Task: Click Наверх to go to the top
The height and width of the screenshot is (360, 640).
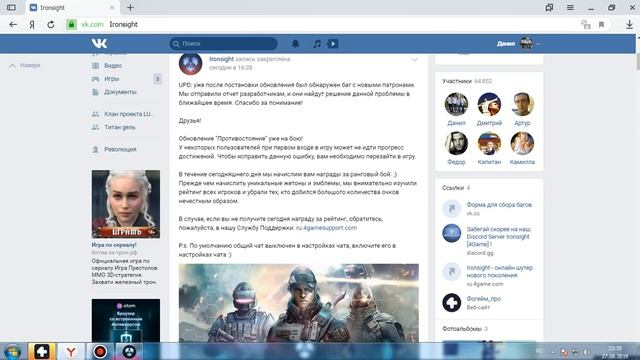Action: tap(25, 65)
